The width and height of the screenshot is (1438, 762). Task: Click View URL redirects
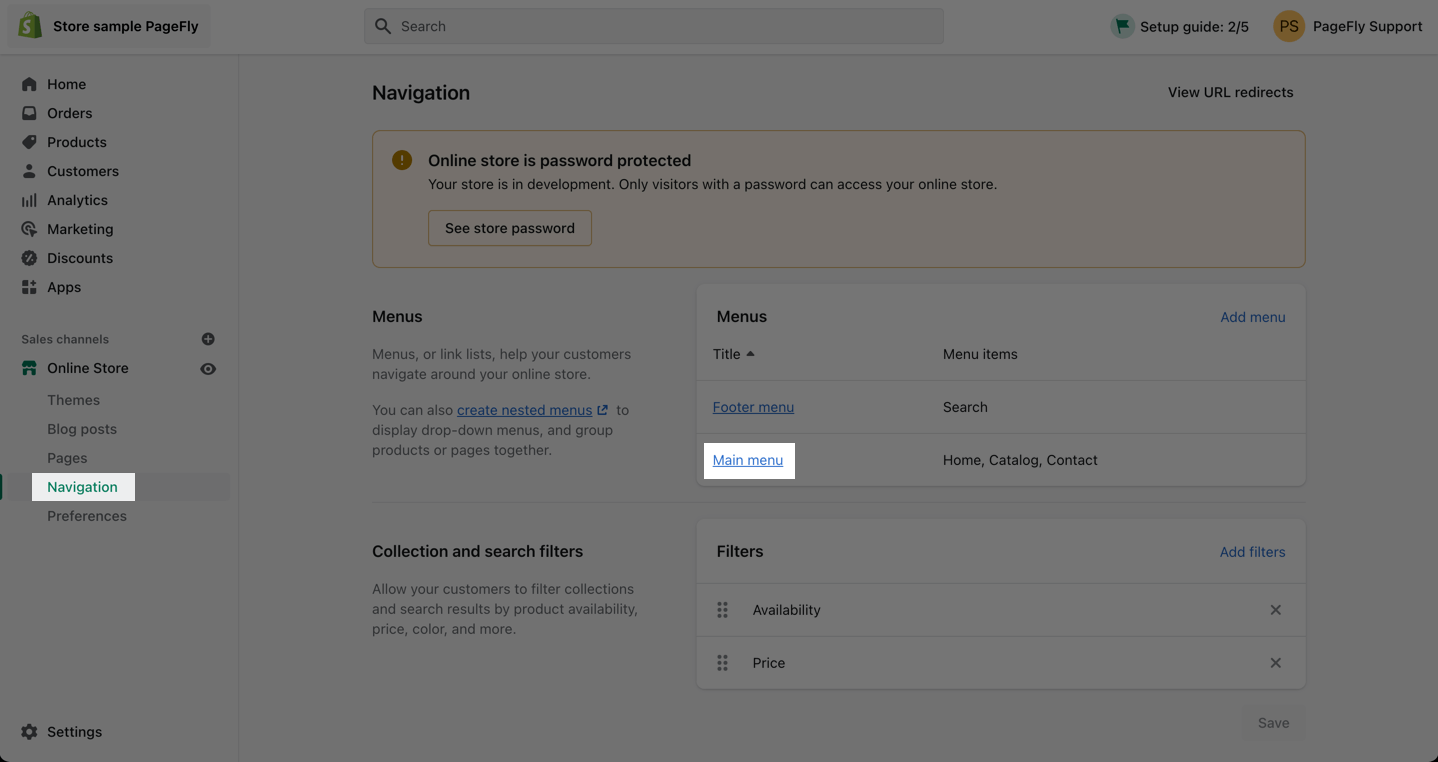1230,92
